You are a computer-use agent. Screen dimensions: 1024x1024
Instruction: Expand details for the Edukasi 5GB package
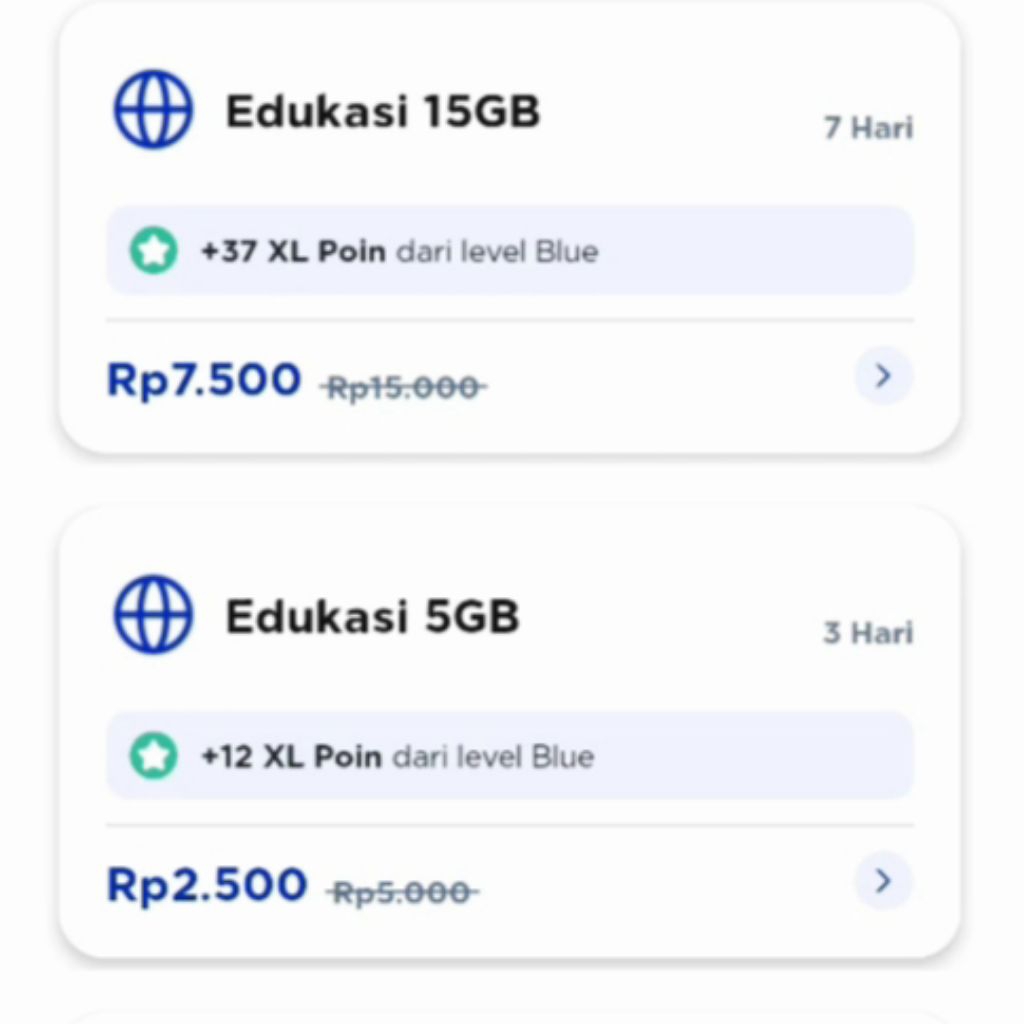[882, 882]
